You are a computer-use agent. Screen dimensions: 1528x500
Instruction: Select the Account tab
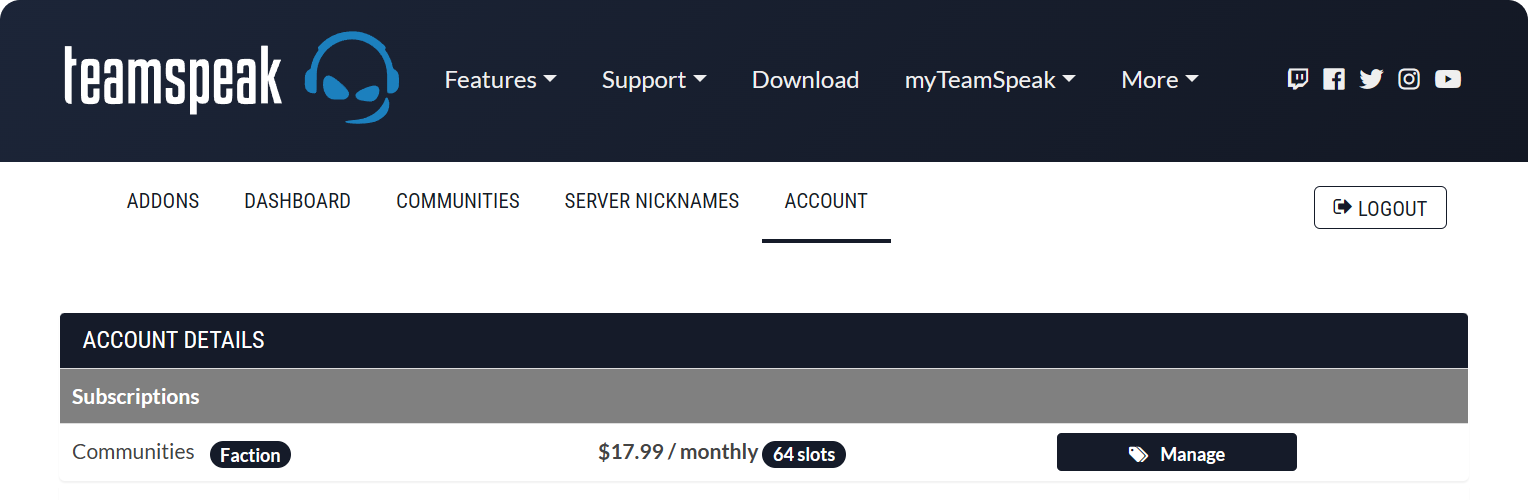click(x=826, y=201)
